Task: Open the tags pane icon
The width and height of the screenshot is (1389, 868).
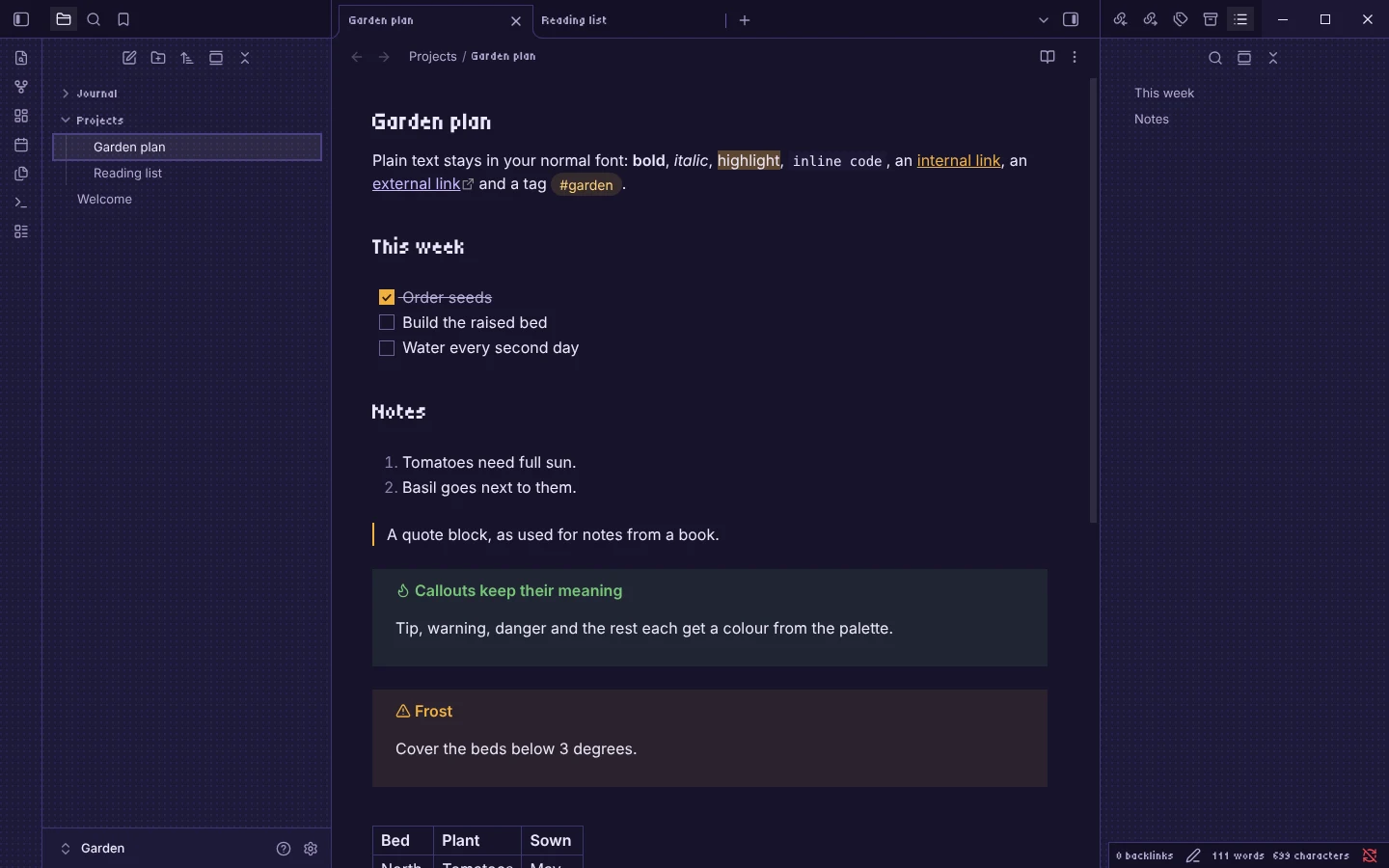Action: (x=1181, y=19)
